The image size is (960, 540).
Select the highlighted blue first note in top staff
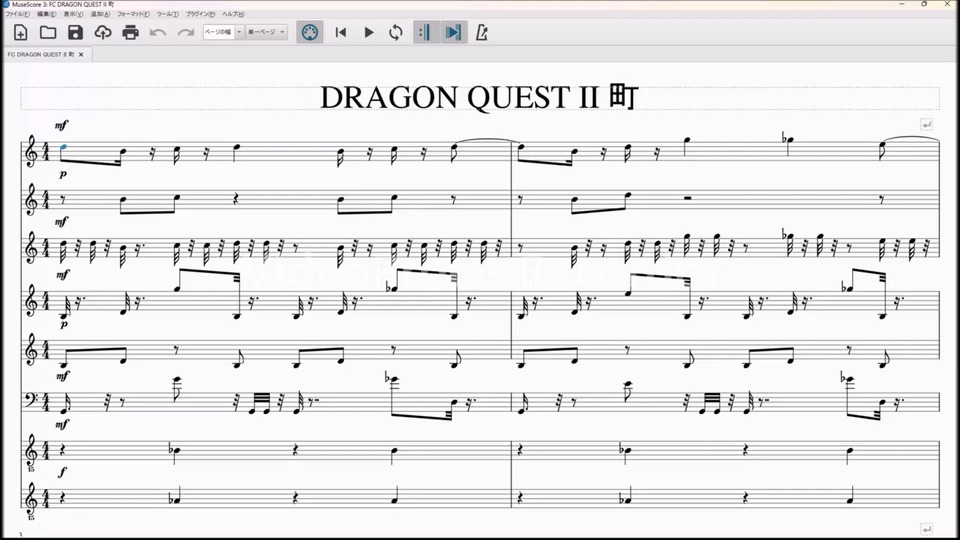[64, 148]
